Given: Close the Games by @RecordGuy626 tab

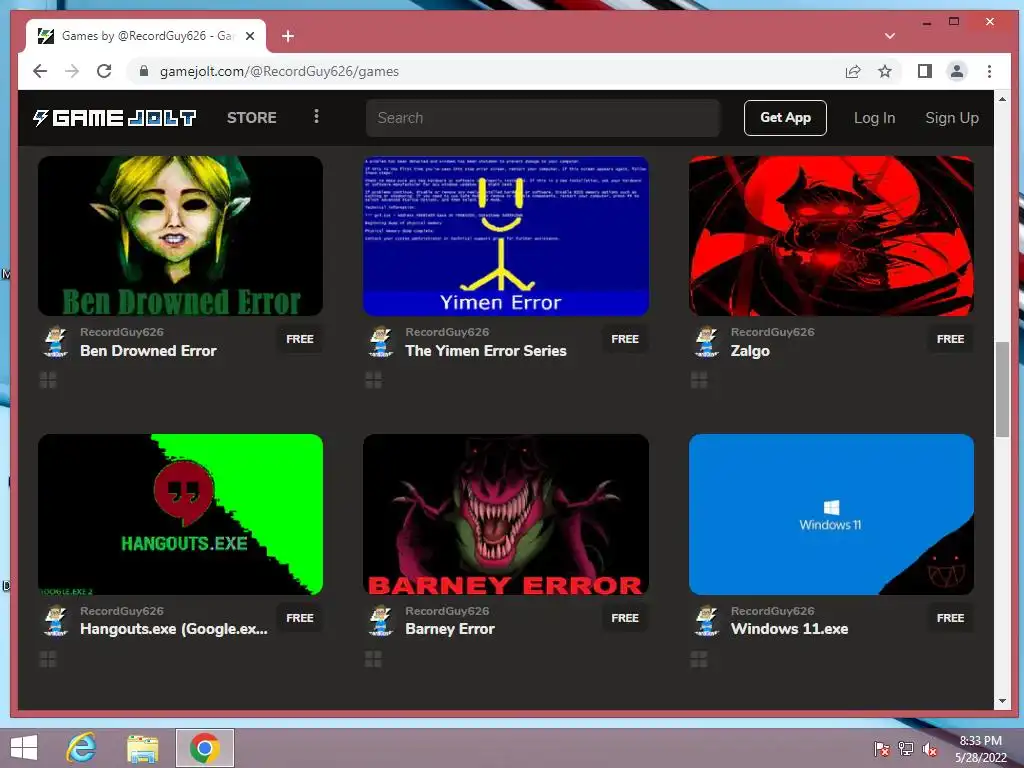Looking at the screenshot, I should point(249,36).
